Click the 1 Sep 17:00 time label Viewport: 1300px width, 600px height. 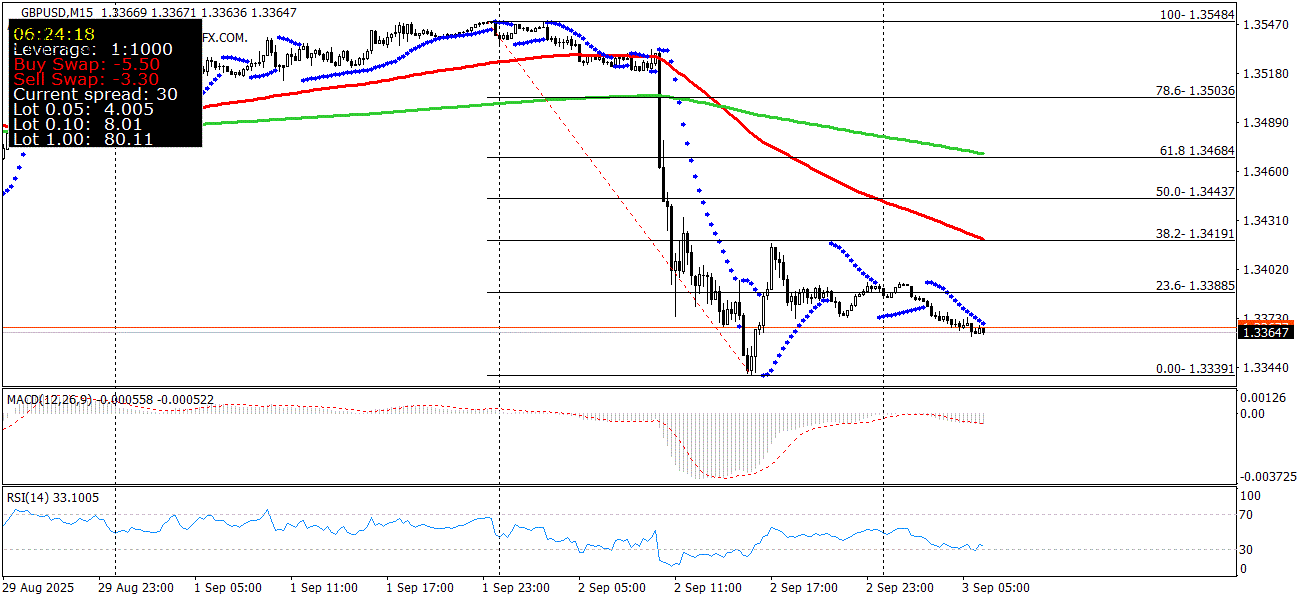click(x=419, y=588)
